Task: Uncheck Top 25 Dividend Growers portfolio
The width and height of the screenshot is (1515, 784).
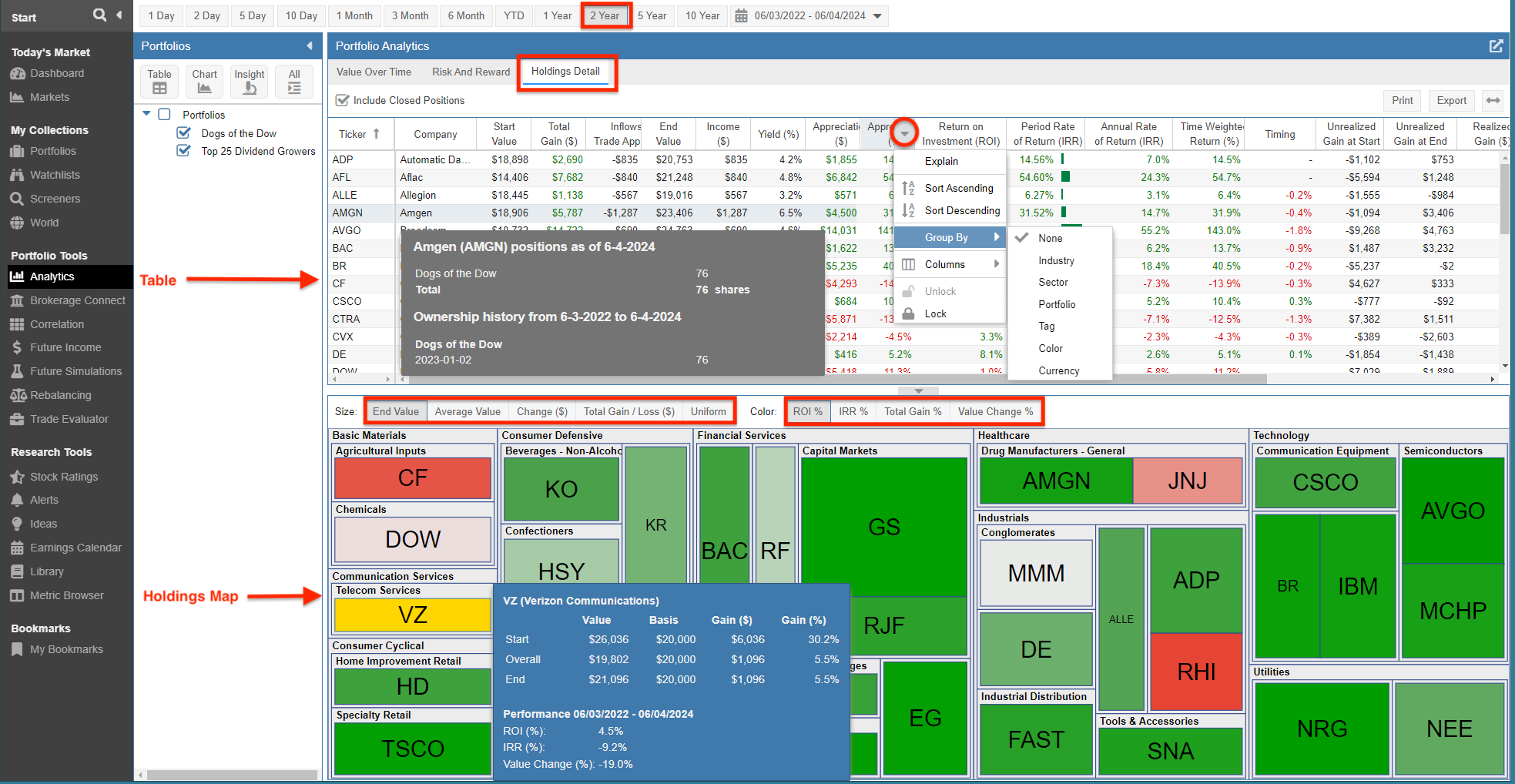Action: click(x=184, y=150)
